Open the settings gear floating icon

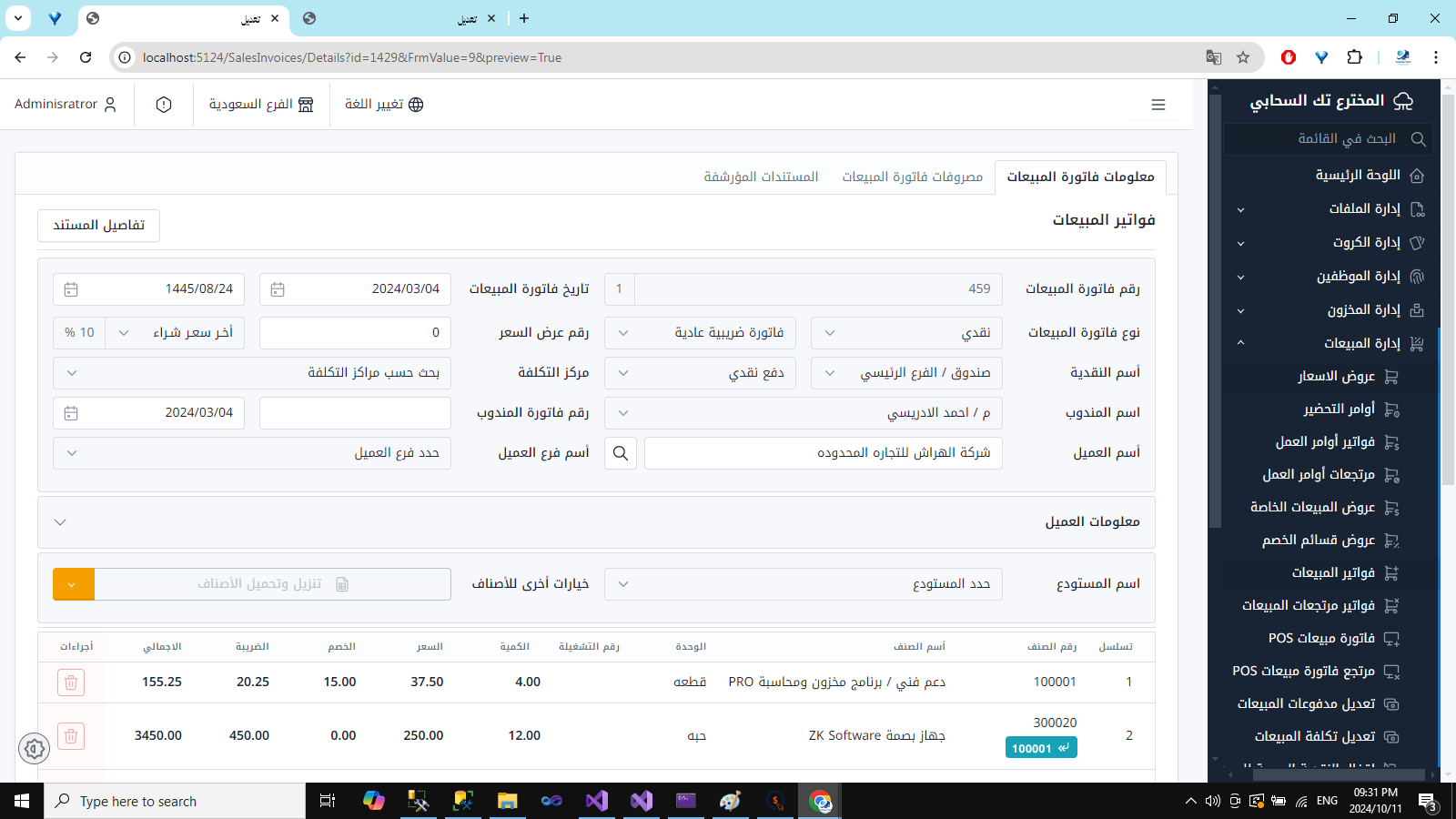point(35,749)
